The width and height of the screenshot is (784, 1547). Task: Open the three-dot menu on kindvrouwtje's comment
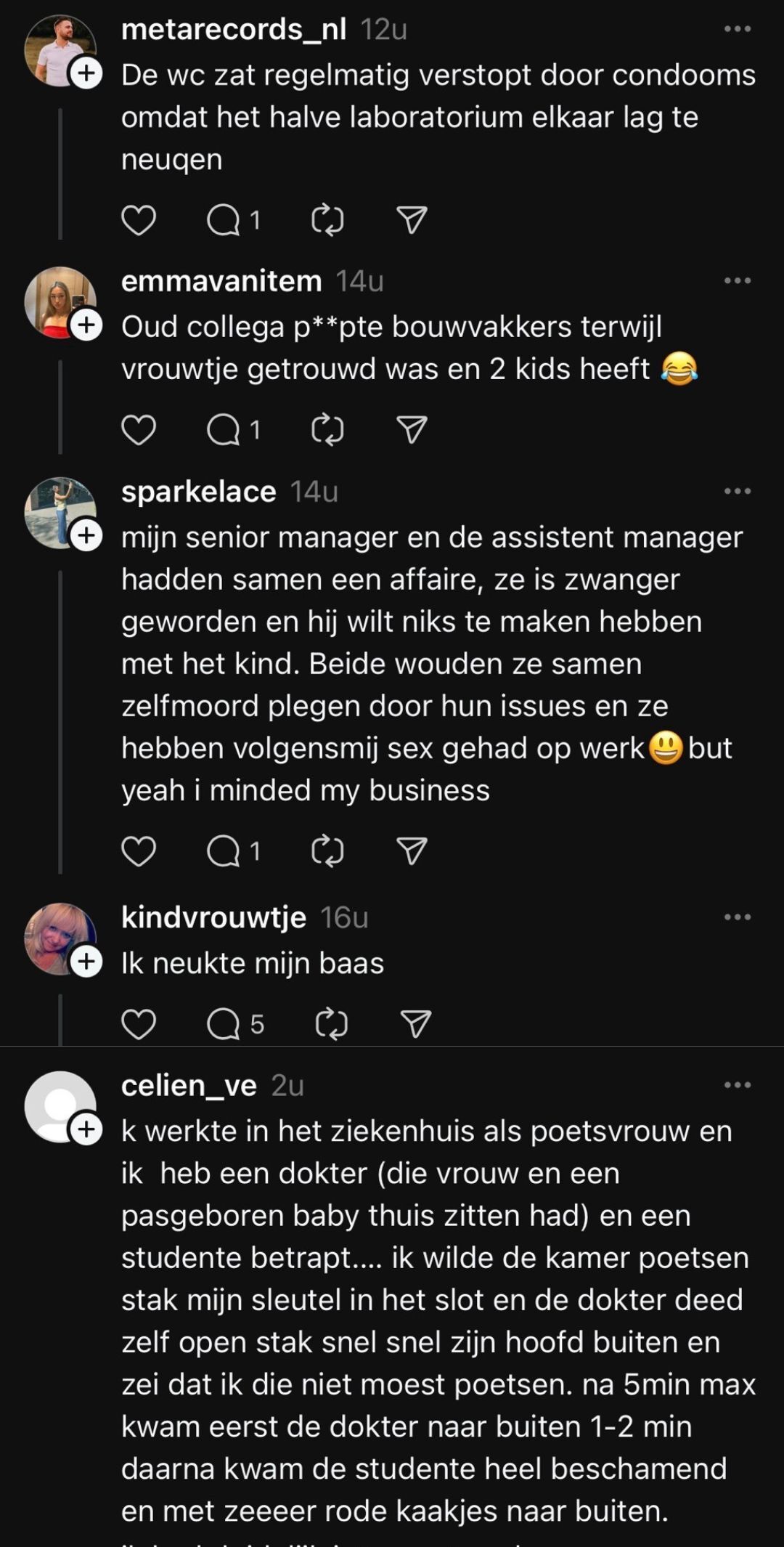[738, 917]
